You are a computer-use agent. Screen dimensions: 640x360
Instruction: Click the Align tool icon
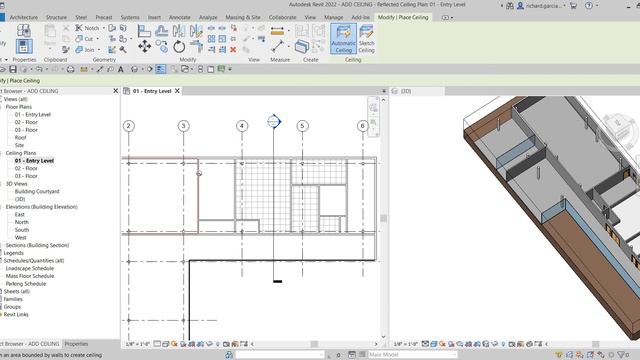tap(144, 31)
